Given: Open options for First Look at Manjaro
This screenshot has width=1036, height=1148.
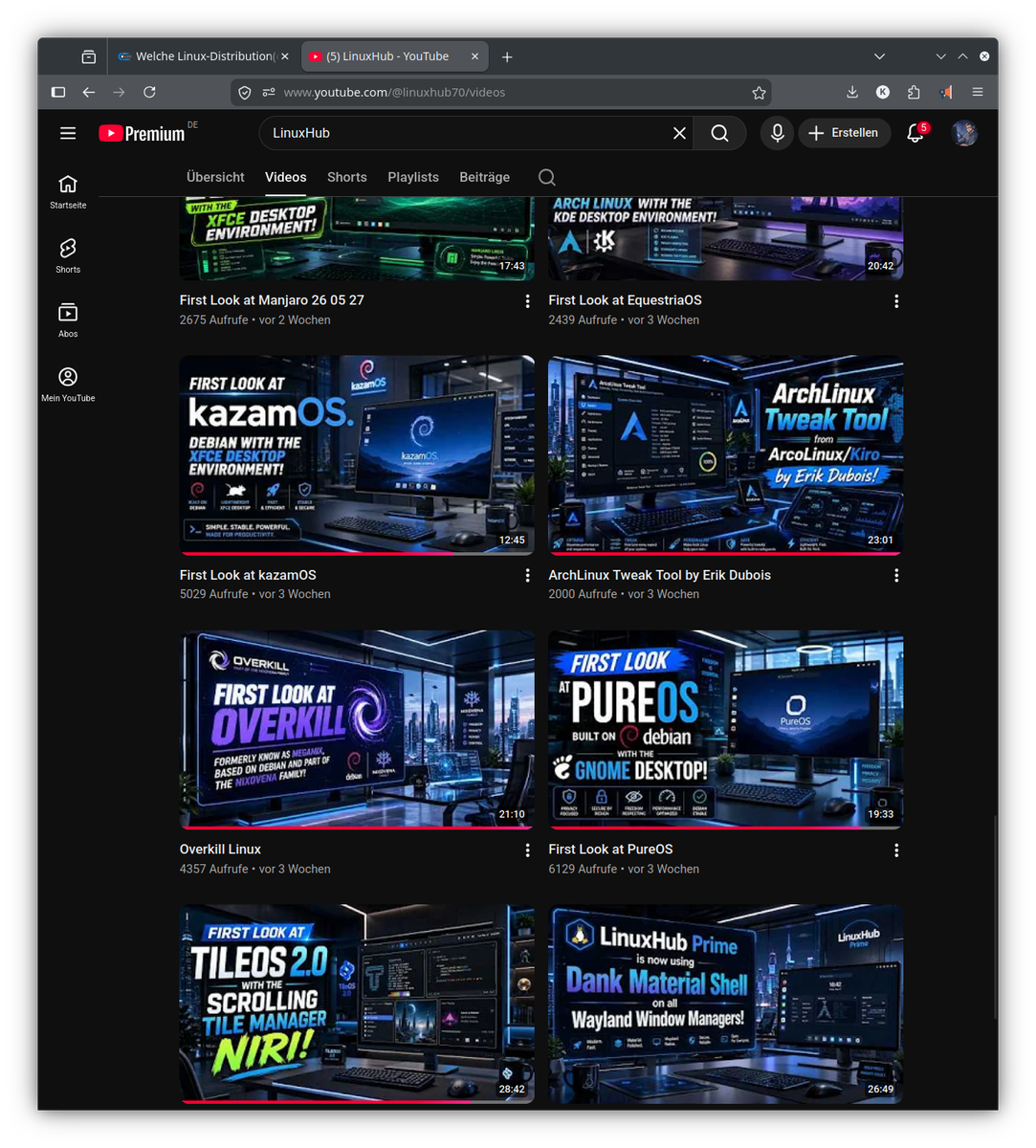Looking at the screenshot, I should coord(527,301).
